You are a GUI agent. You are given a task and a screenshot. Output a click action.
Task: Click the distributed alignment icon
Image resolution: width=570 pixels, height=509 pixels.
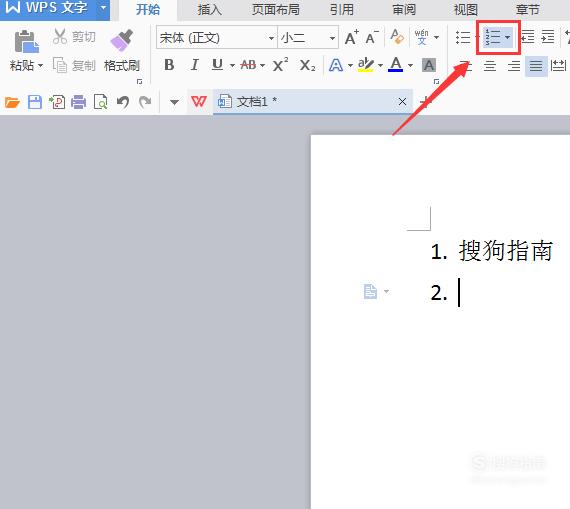pos(558,66)
